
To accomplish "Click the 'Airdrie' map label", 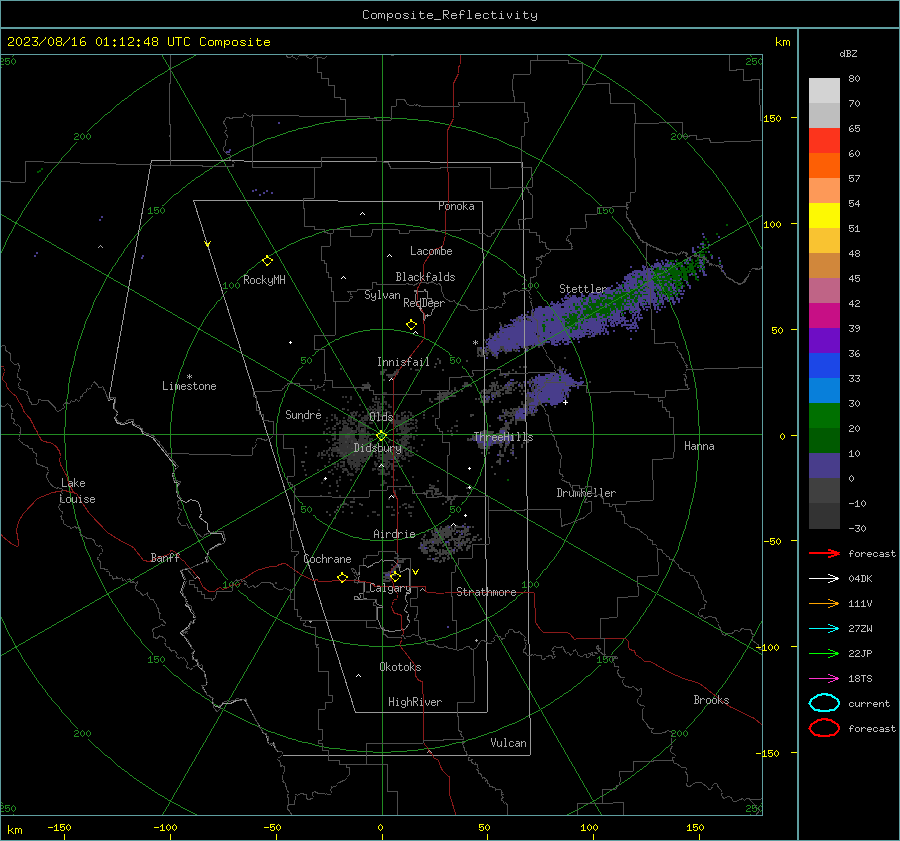I will coord(394,534).
